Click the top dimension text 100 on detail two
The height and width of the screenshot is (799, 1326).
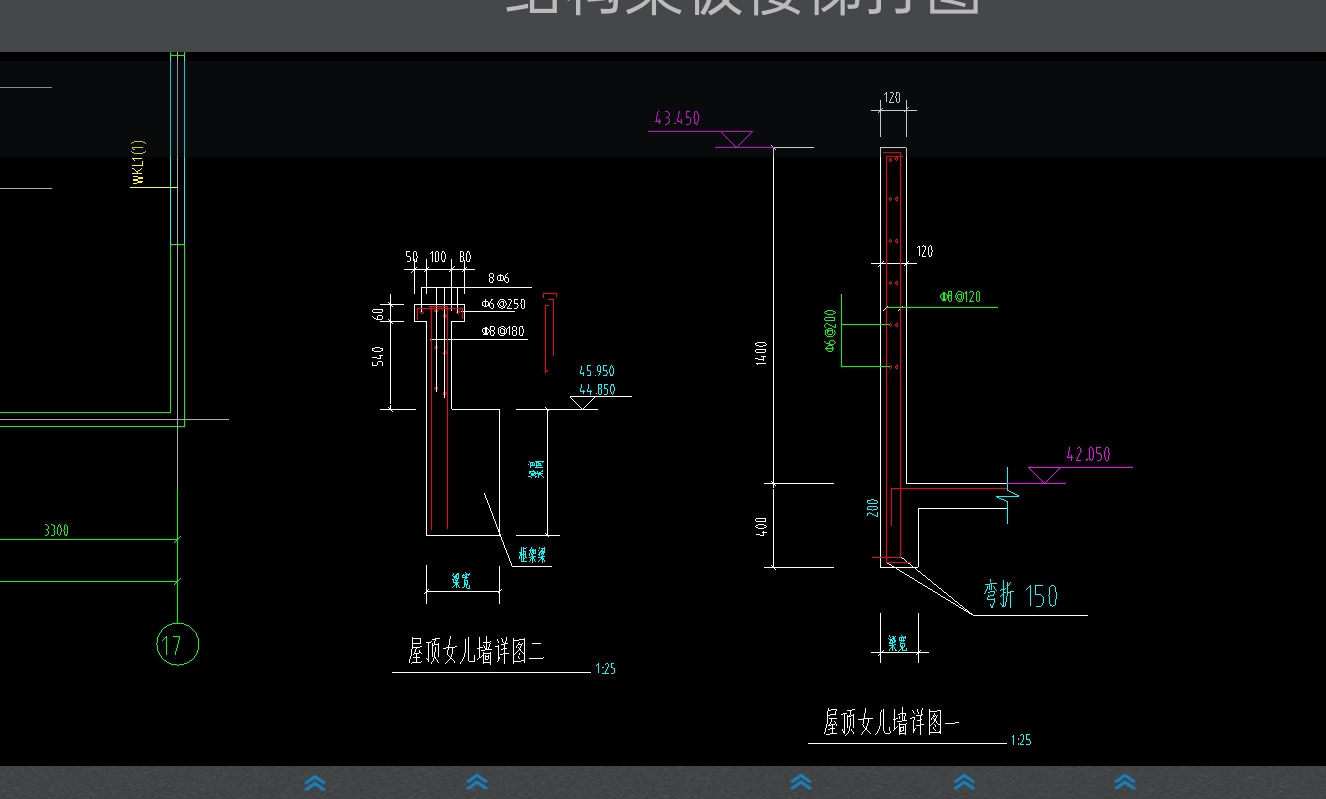pyautogui.click(x=437, y=258)
